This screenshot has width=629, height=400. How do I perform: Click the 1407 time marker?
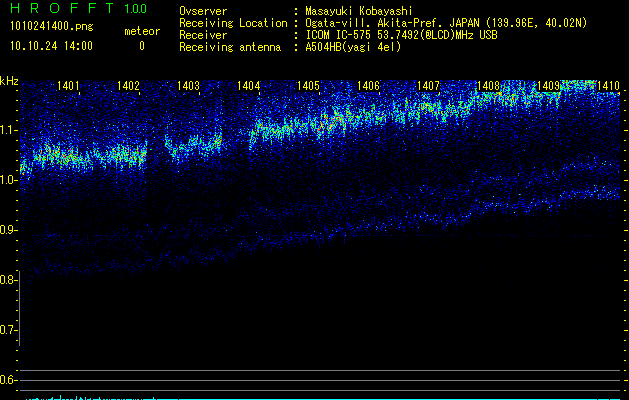(428, 85)
